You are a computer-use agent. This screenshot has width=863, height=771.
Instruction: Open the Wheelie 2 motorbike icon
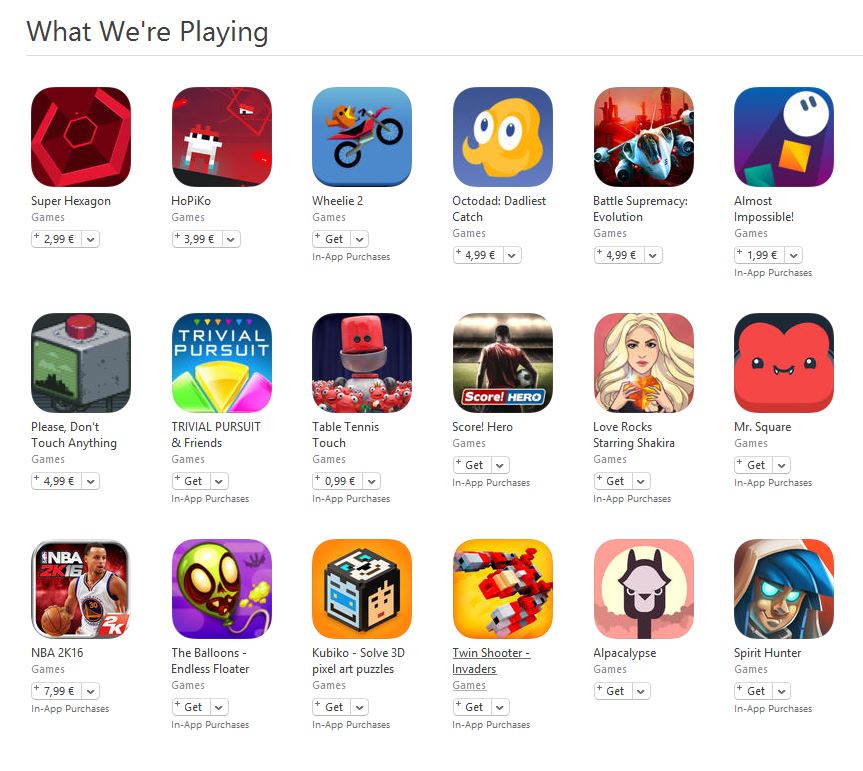coord(362,137)
